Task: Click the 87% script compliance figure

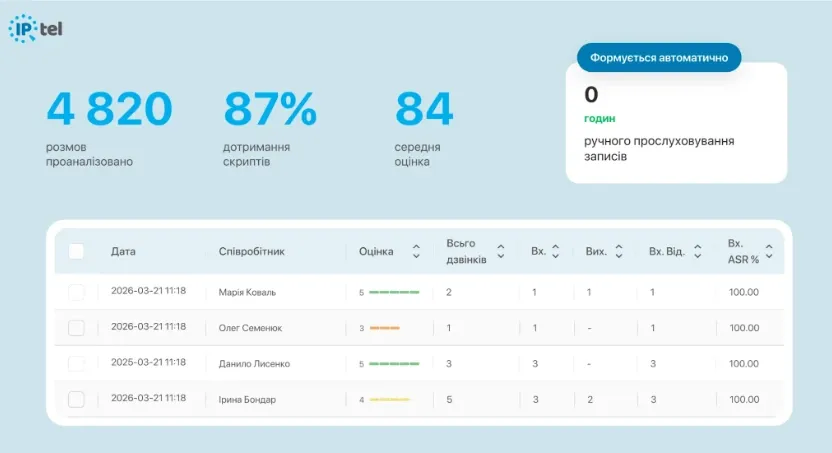Action: click(270, 109)
